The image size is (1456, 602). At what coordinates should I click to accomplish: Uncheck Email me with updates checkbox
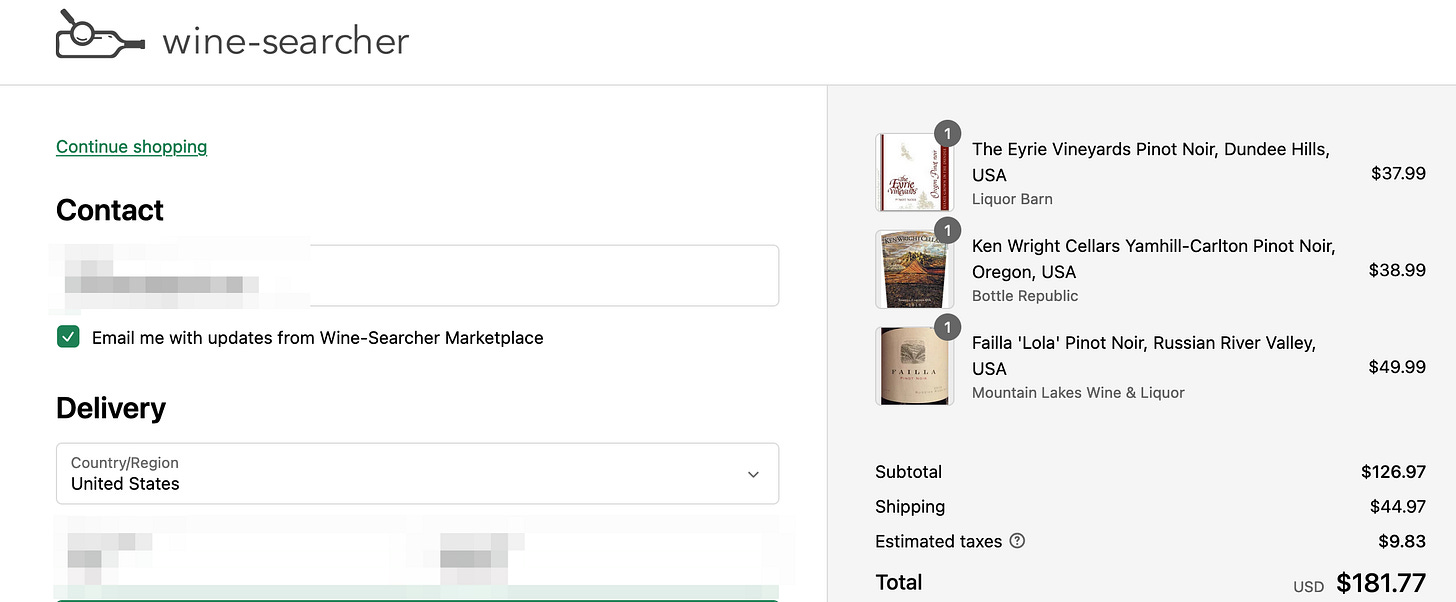(x=68, y=337)
